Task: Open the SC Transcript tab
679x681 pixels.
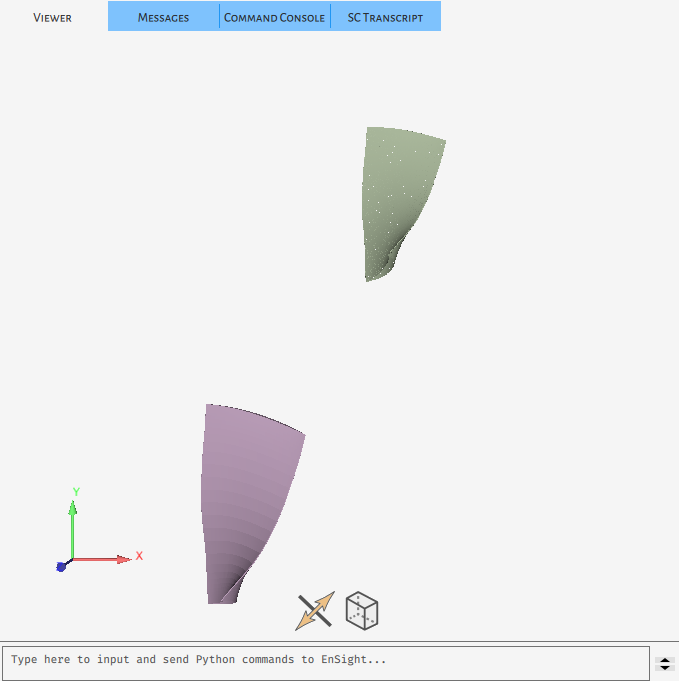Action: click(385, 17)
